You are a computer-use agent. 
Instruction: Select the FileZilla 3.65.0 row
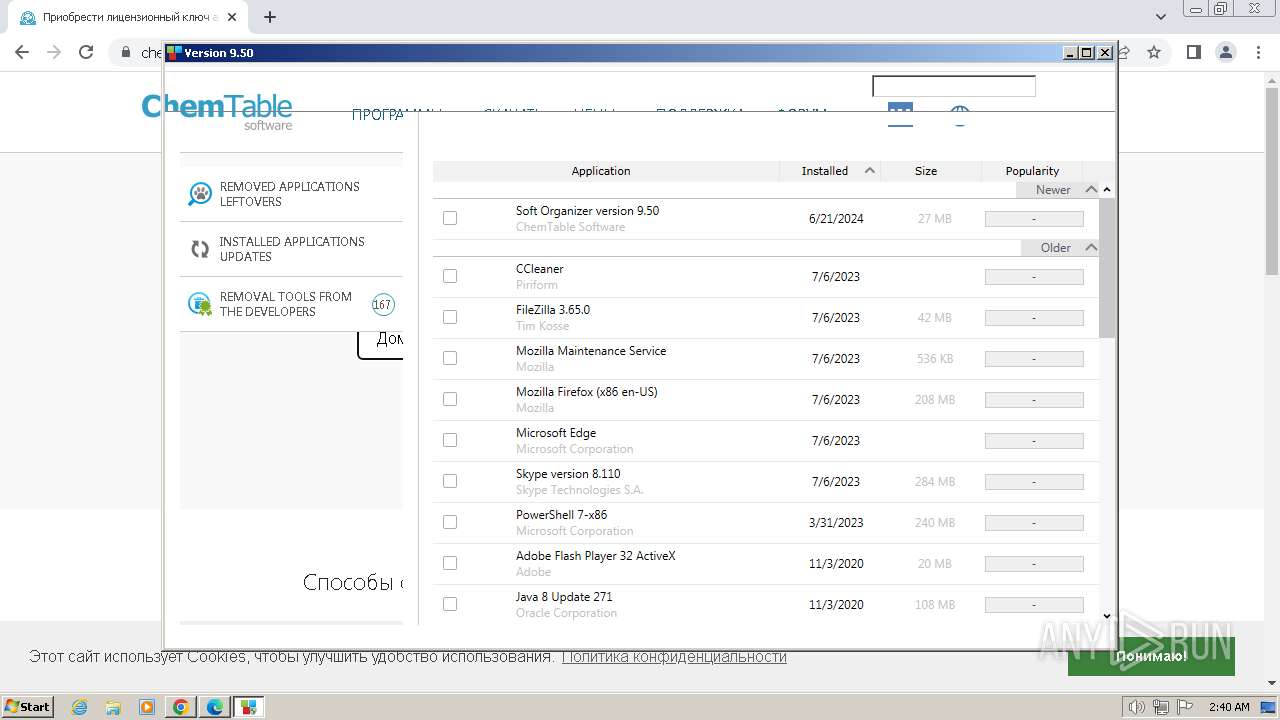[766, 317]
